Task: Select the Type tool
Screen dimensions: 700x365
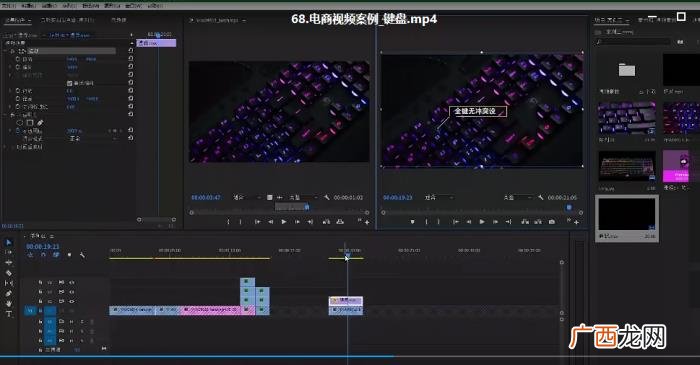Action: tap(8, 314)
